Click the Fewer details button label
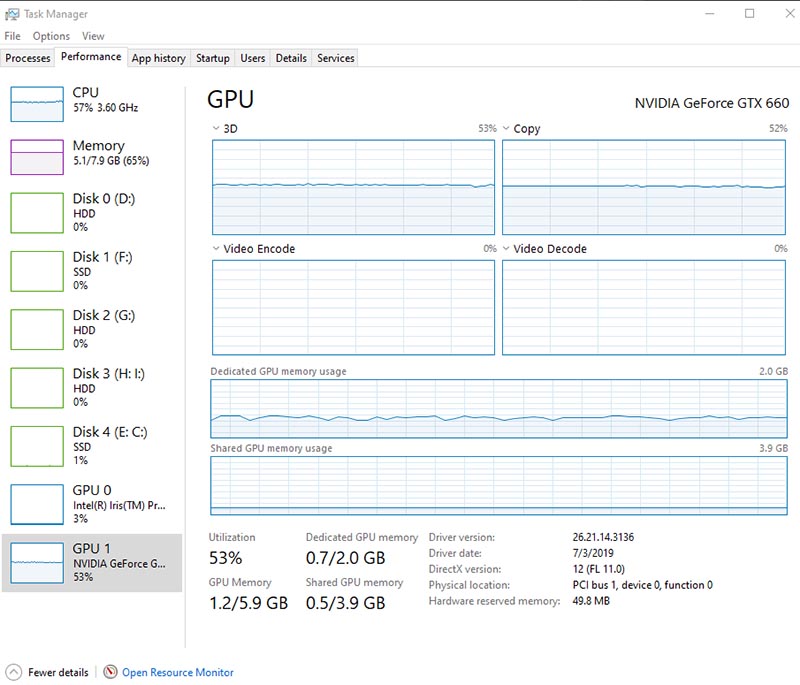The image size is (800, 685). 58,672
